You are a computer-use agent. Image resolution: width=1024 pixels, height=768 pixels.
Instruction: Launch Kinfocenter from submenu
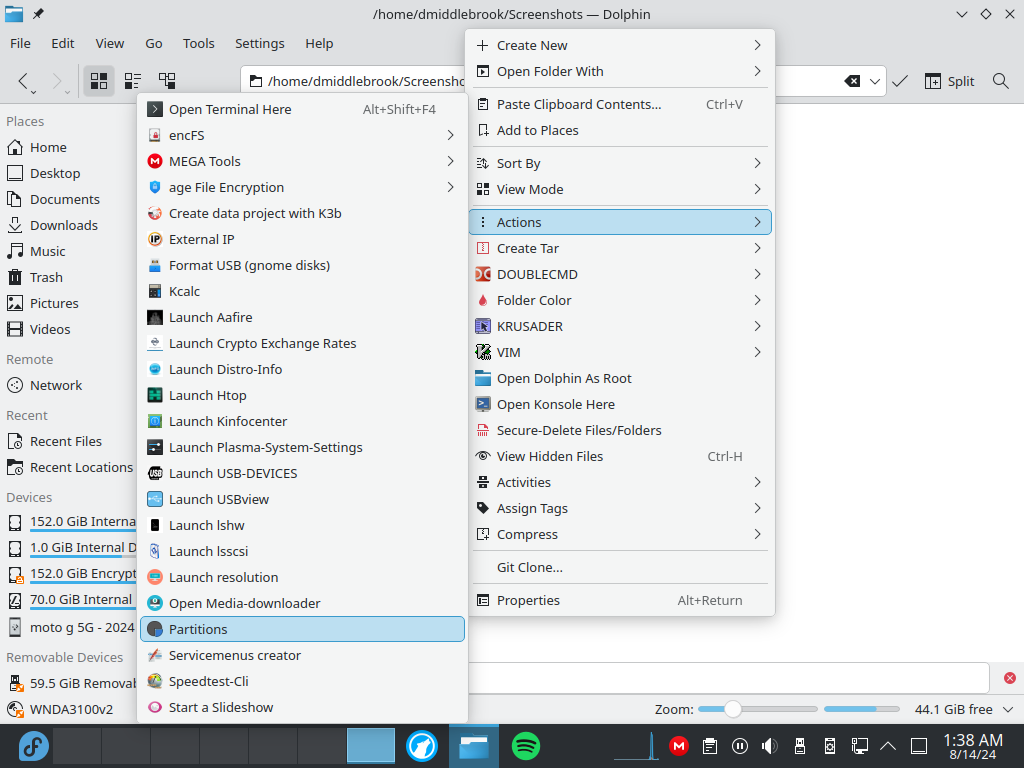[302, 421]
